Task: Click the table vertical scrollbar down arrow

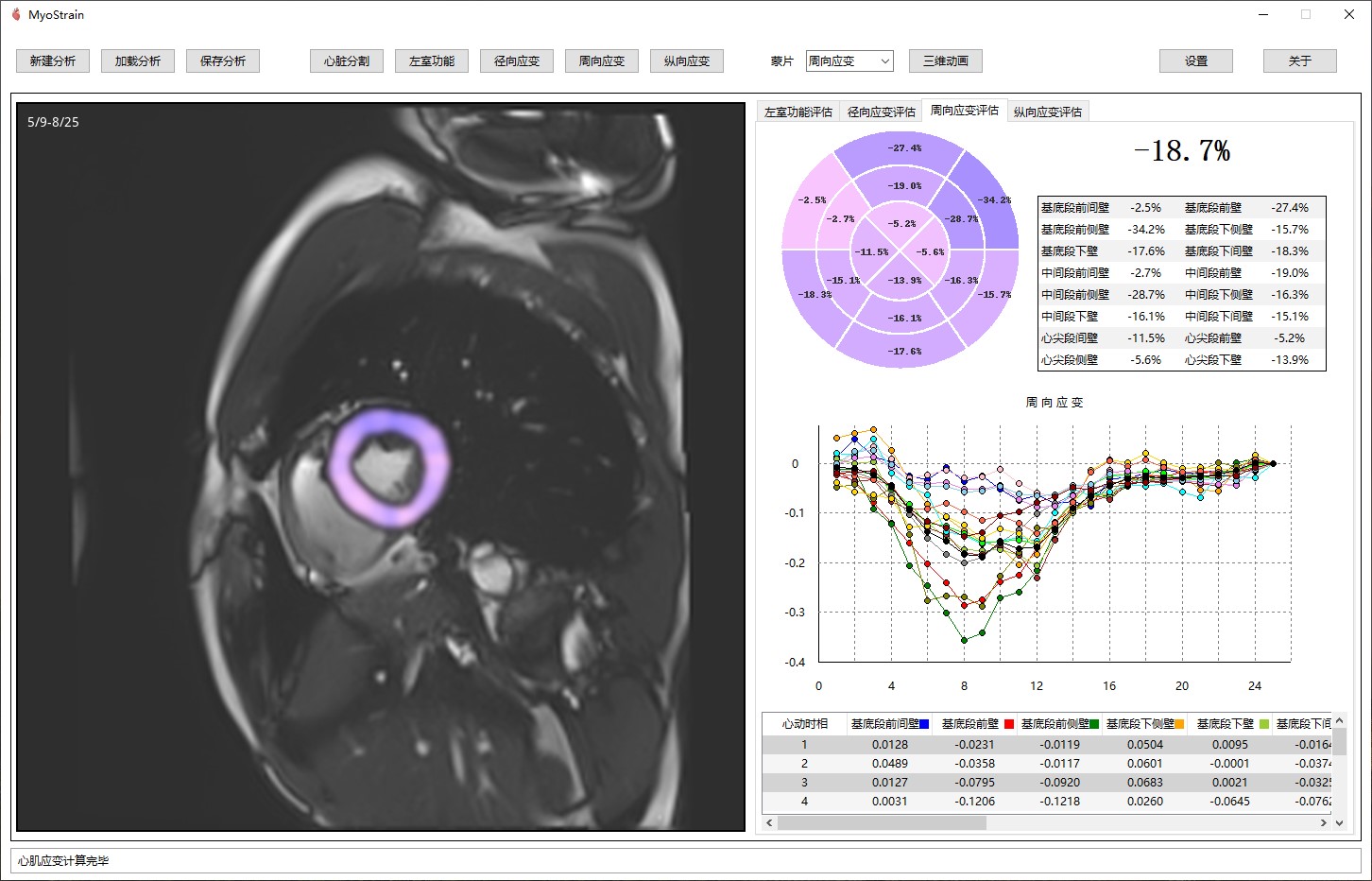Action: [x=1339, y=823]
